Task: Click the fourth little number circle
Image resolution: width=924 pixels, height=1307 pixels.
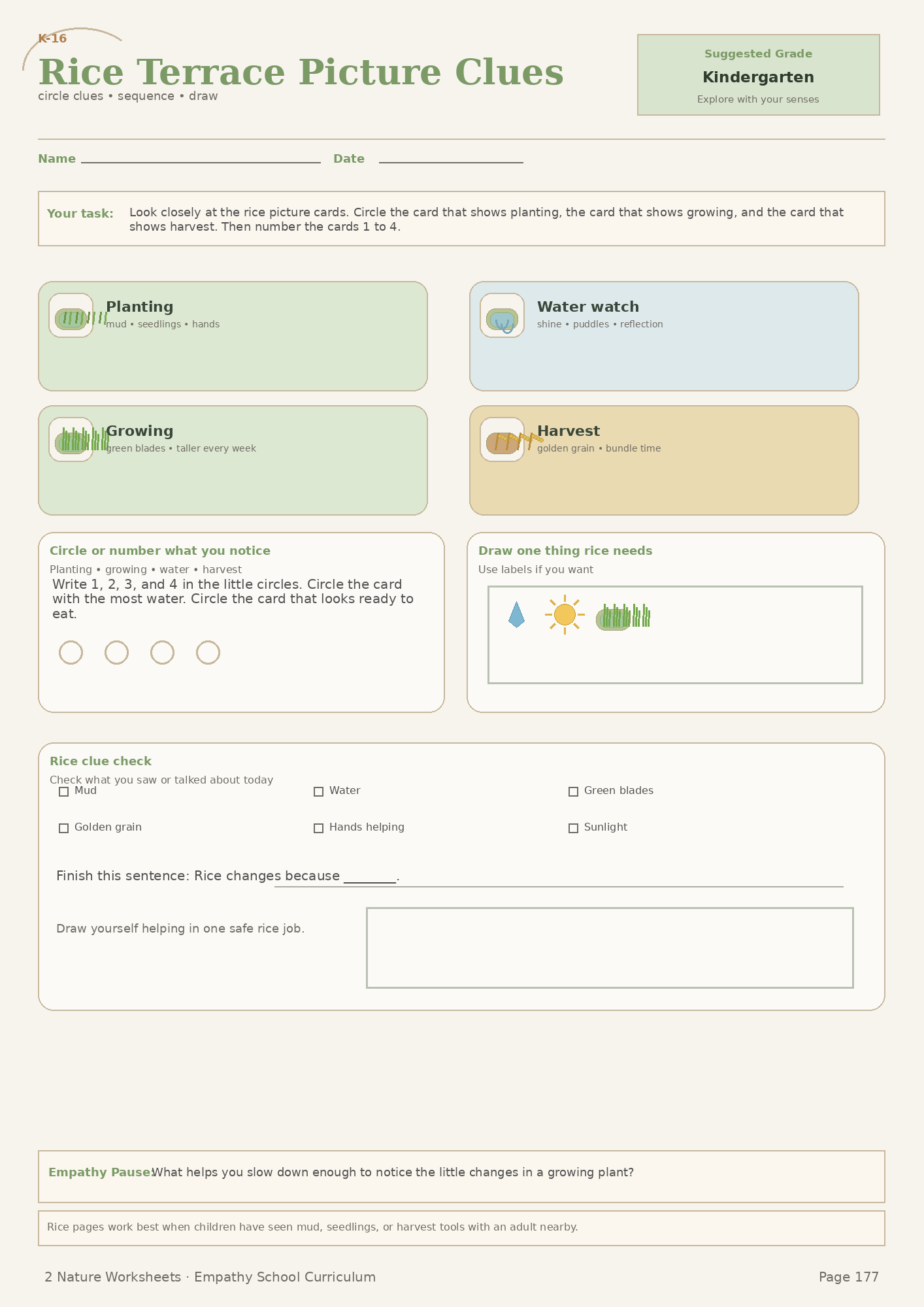Action: click(208, 652)
